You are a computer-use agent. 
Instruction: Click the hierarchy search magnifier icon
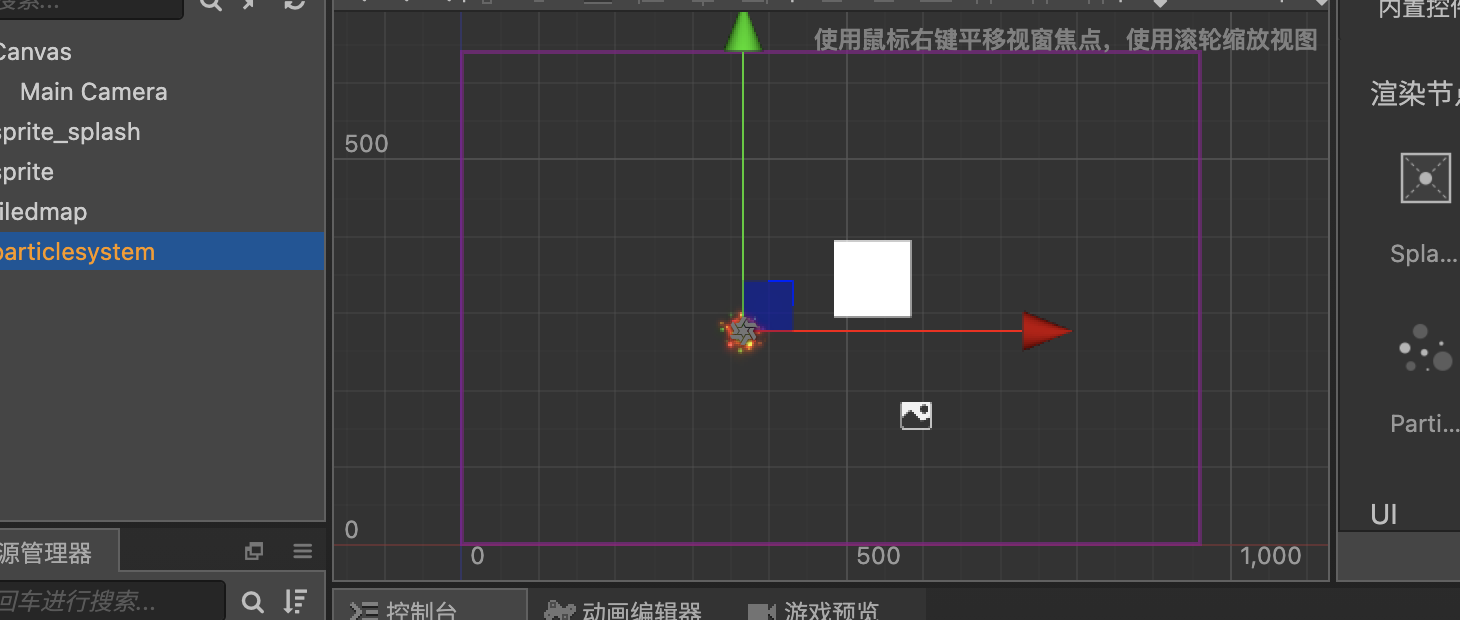210,4
